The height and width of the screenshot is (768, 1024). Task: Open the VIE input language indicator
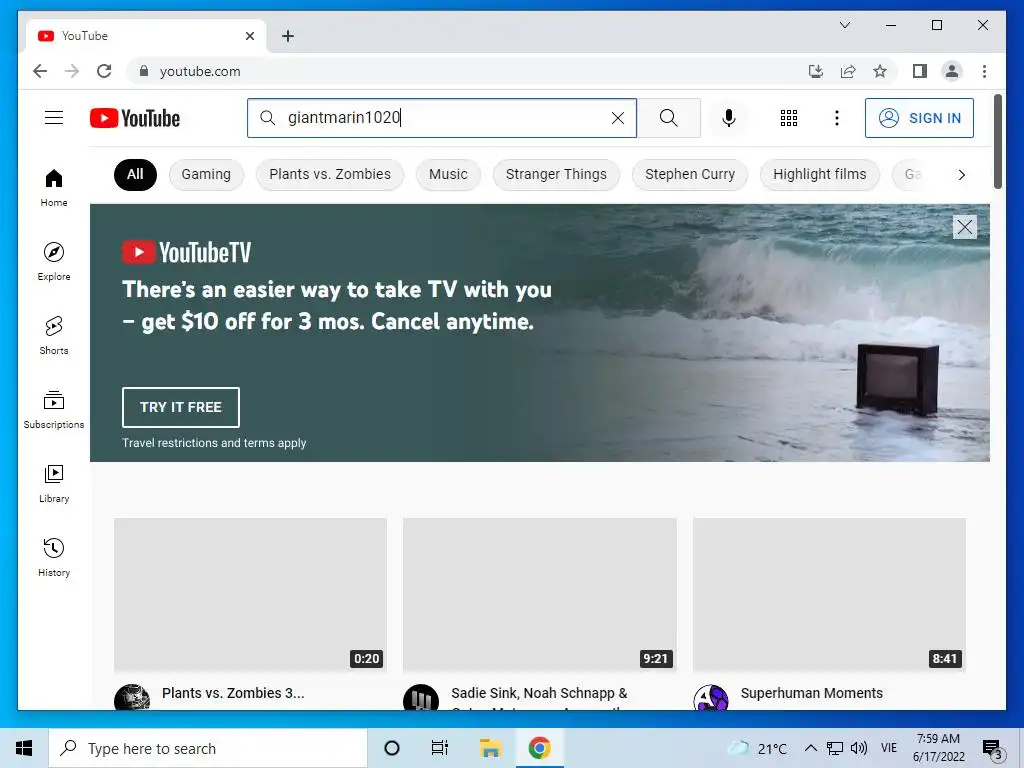889,748
